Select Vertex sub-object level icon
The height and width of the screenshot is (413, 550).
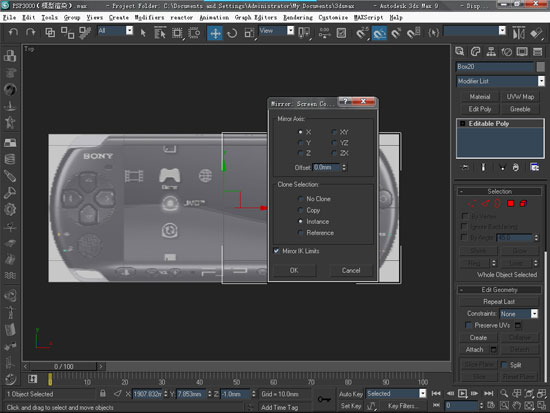[472, 203]
